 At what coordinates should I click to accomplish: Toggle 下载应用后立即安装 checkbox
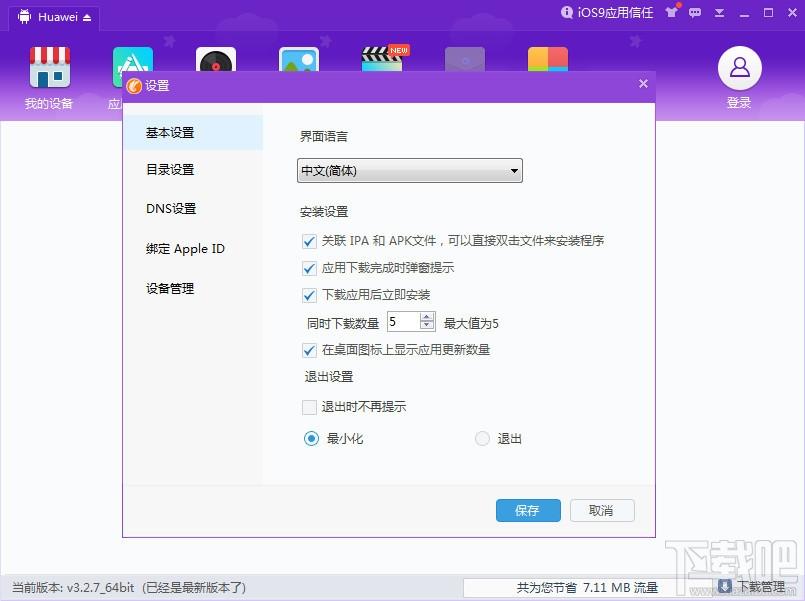[309, 296]
